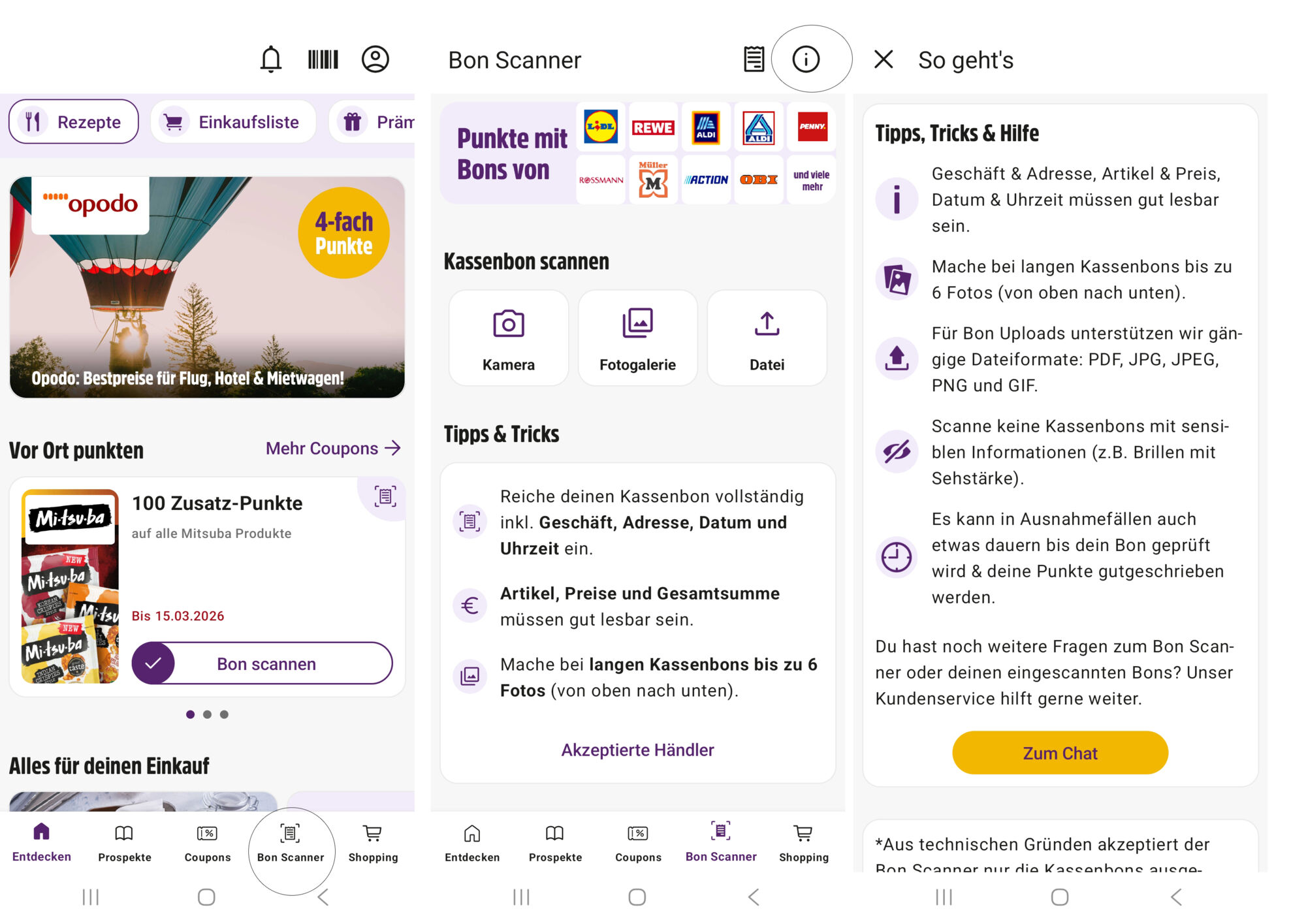Open the Opodo 4-fach Punkte banner

pos(207,287)
